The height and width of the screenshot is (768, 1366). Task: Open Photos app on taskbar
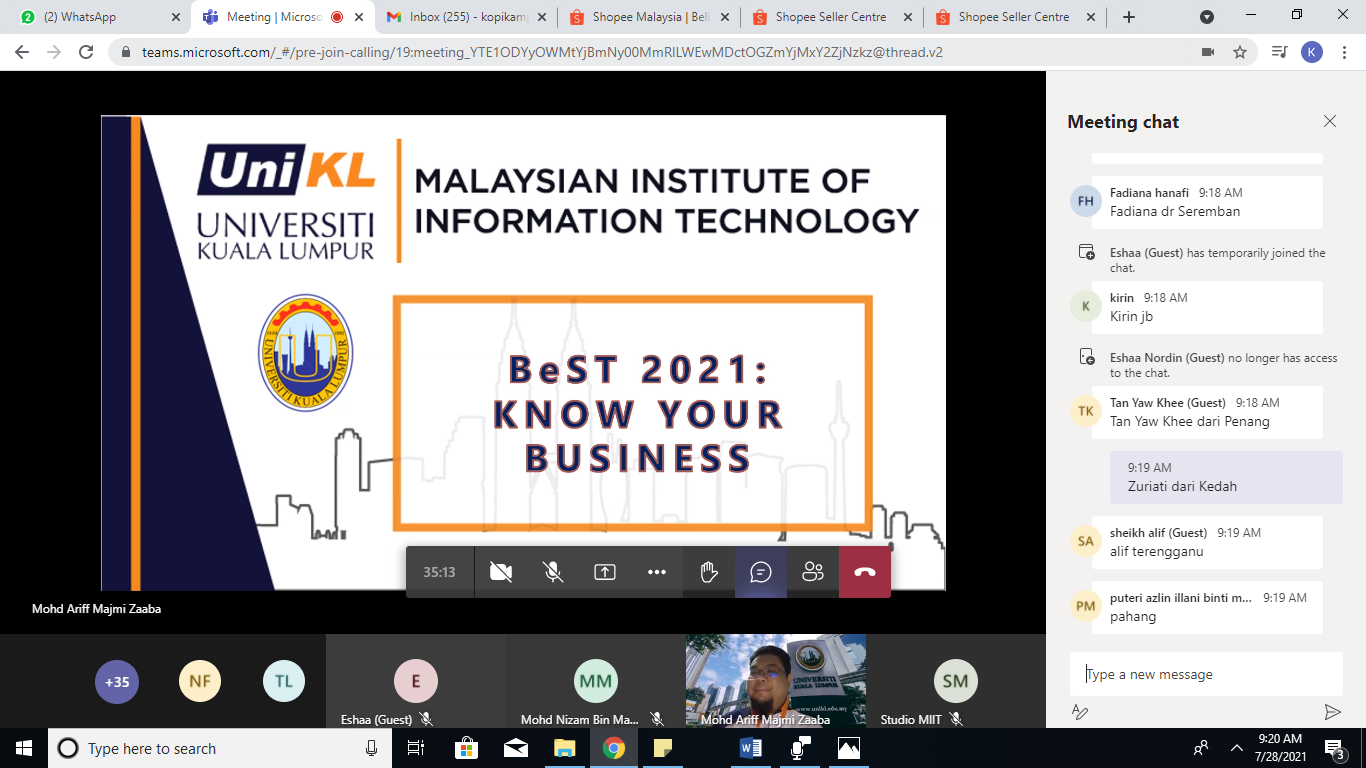(x=848, y=748)
